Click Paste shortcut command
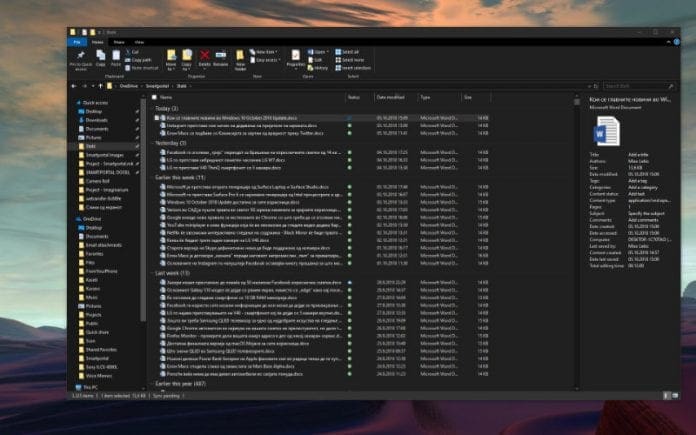 click(x=142, y=68)
